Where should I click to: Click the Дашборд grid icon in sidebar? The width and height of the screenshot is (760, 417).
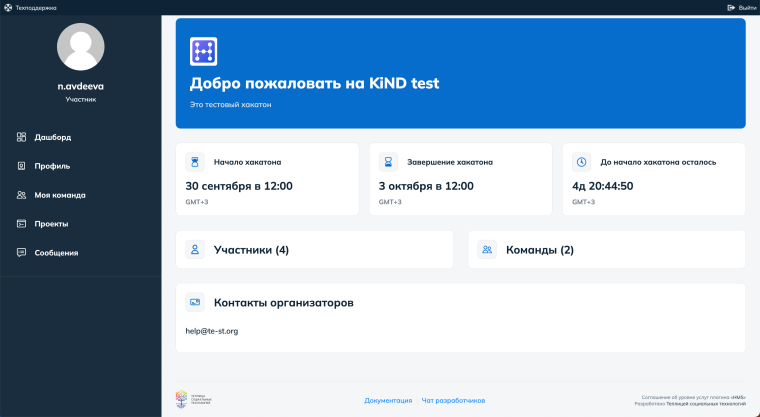point(21,137)
